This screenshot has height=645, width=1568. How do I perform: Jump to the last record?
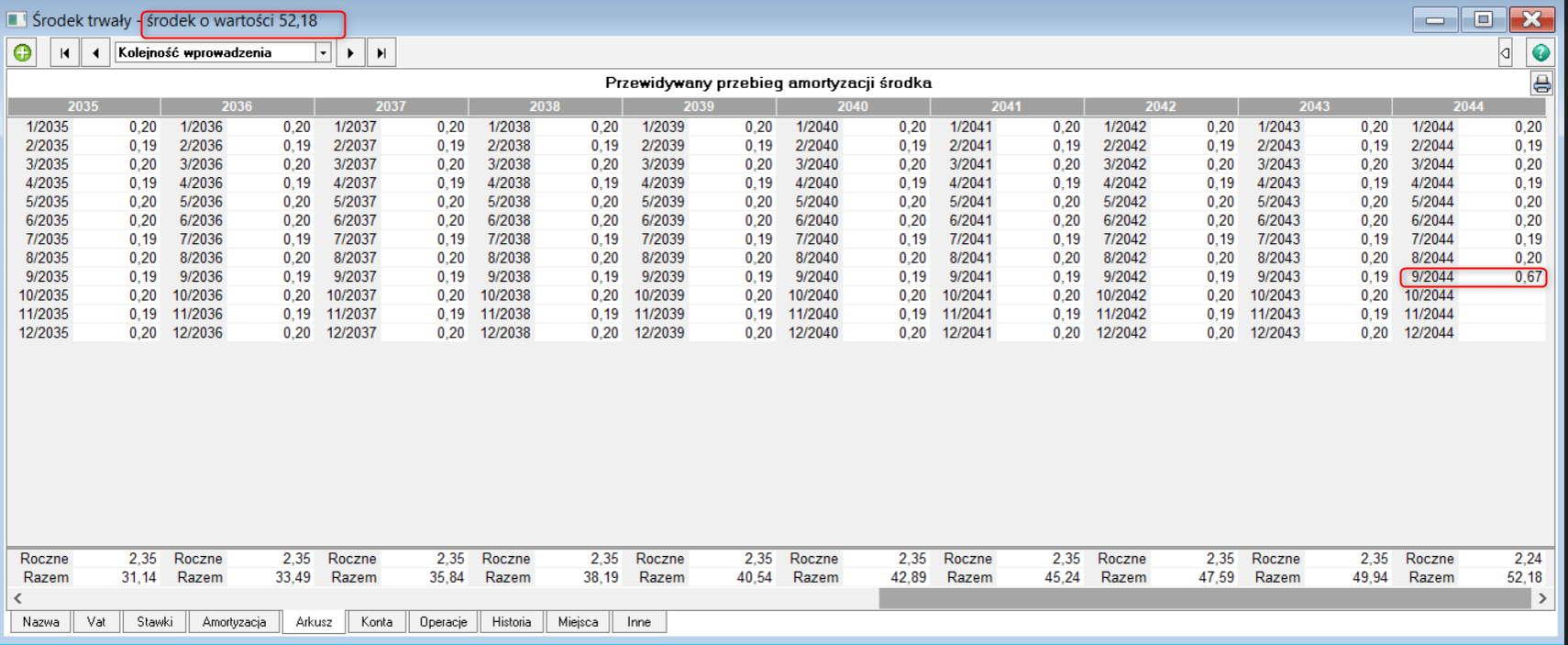tap(381, 52)
